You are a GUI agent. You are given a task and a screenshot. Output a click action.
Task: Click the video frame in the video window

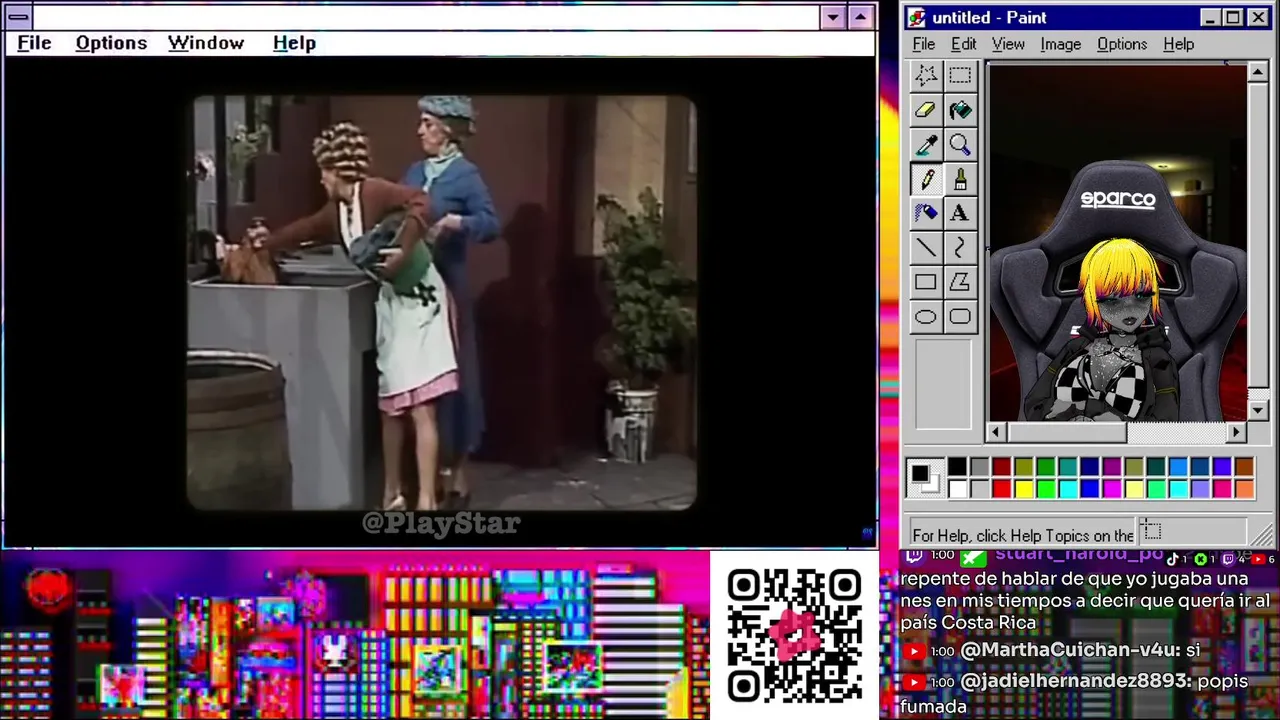coord(442,303)
